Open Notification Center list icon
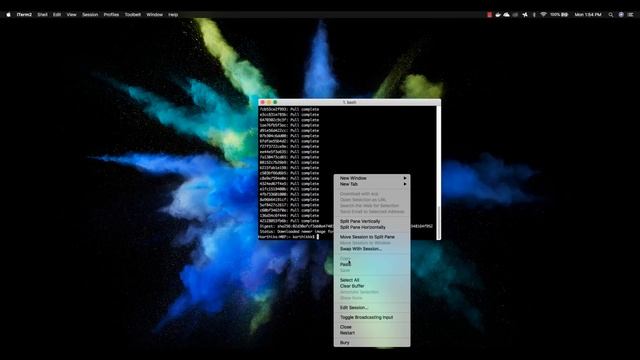The width and height of the screenshot is (640, 360). coord(631,14)
